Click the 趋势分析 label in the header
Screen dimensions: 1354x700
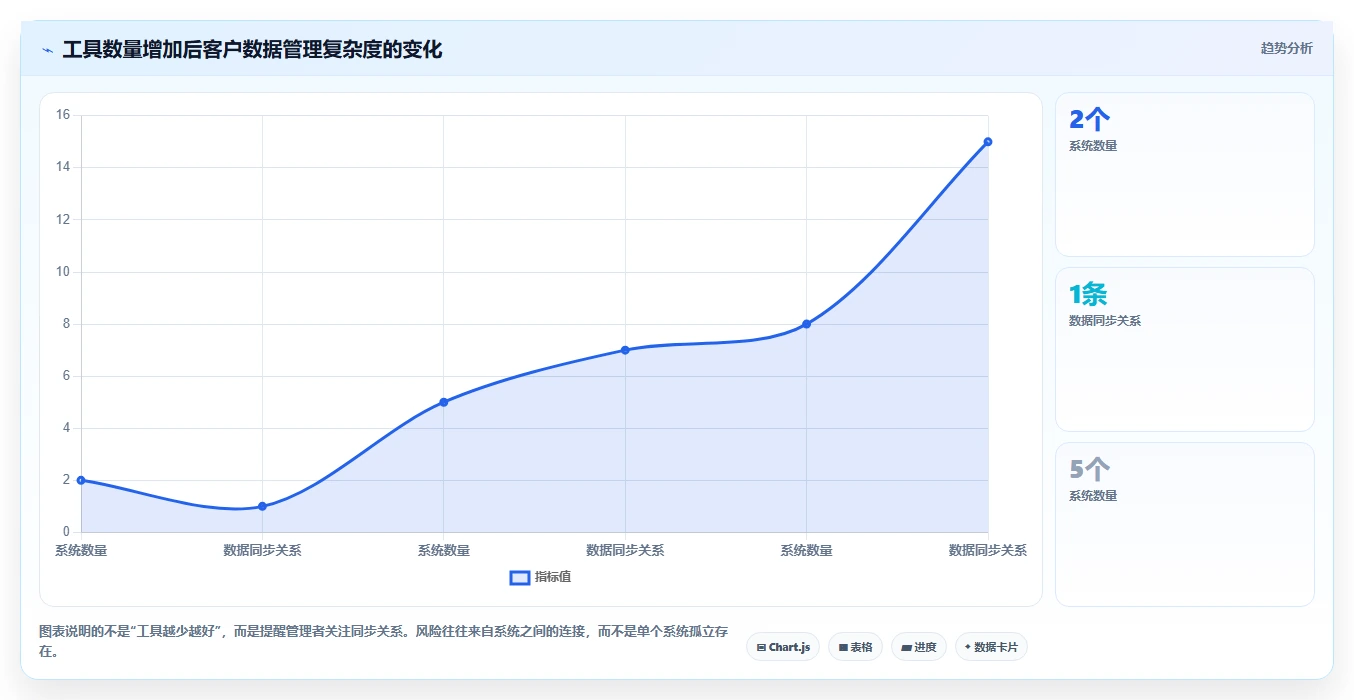(x=1286, y=48)
